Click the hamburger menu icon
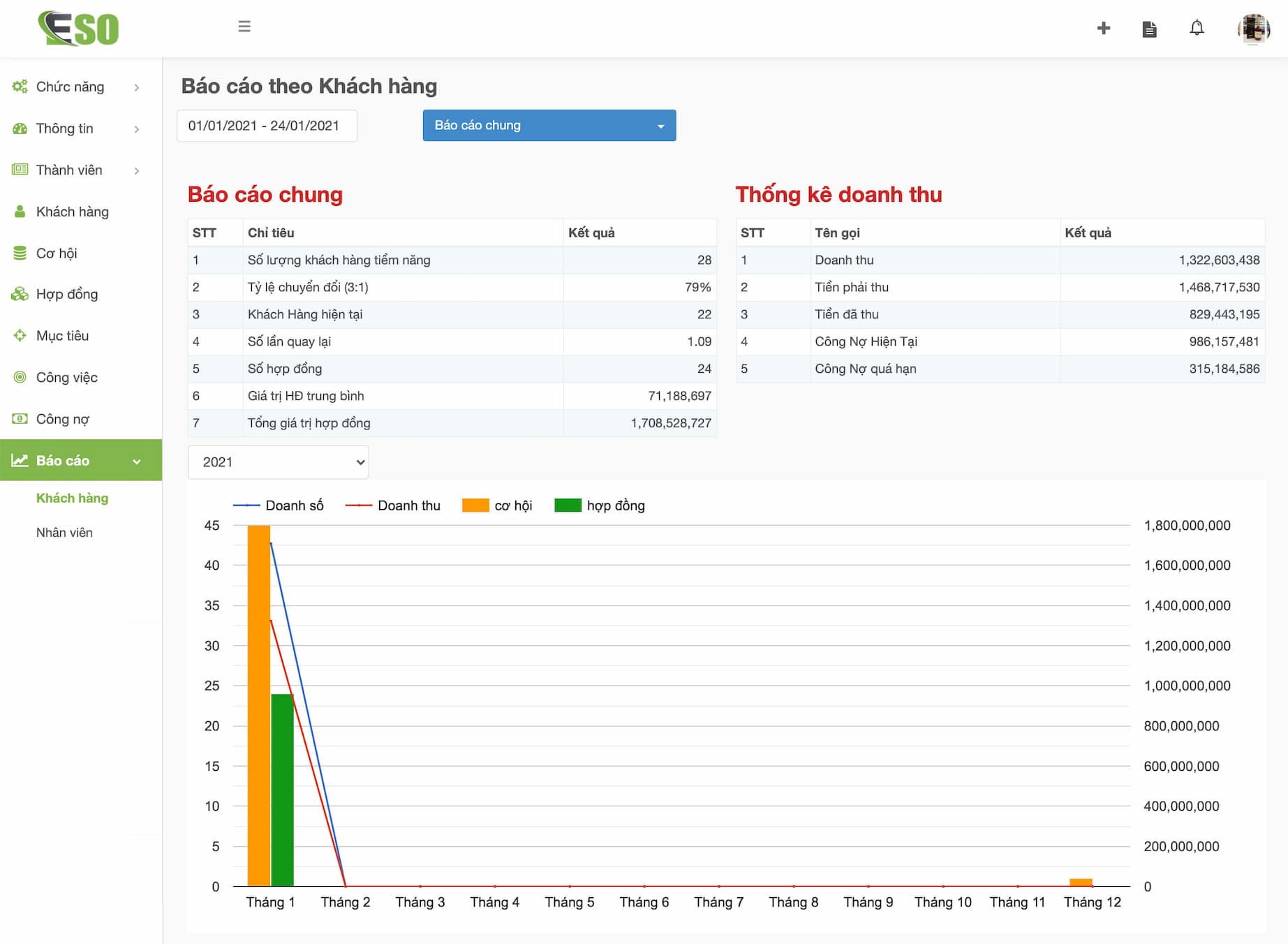The image size is (1288, 944). (244, 27)
